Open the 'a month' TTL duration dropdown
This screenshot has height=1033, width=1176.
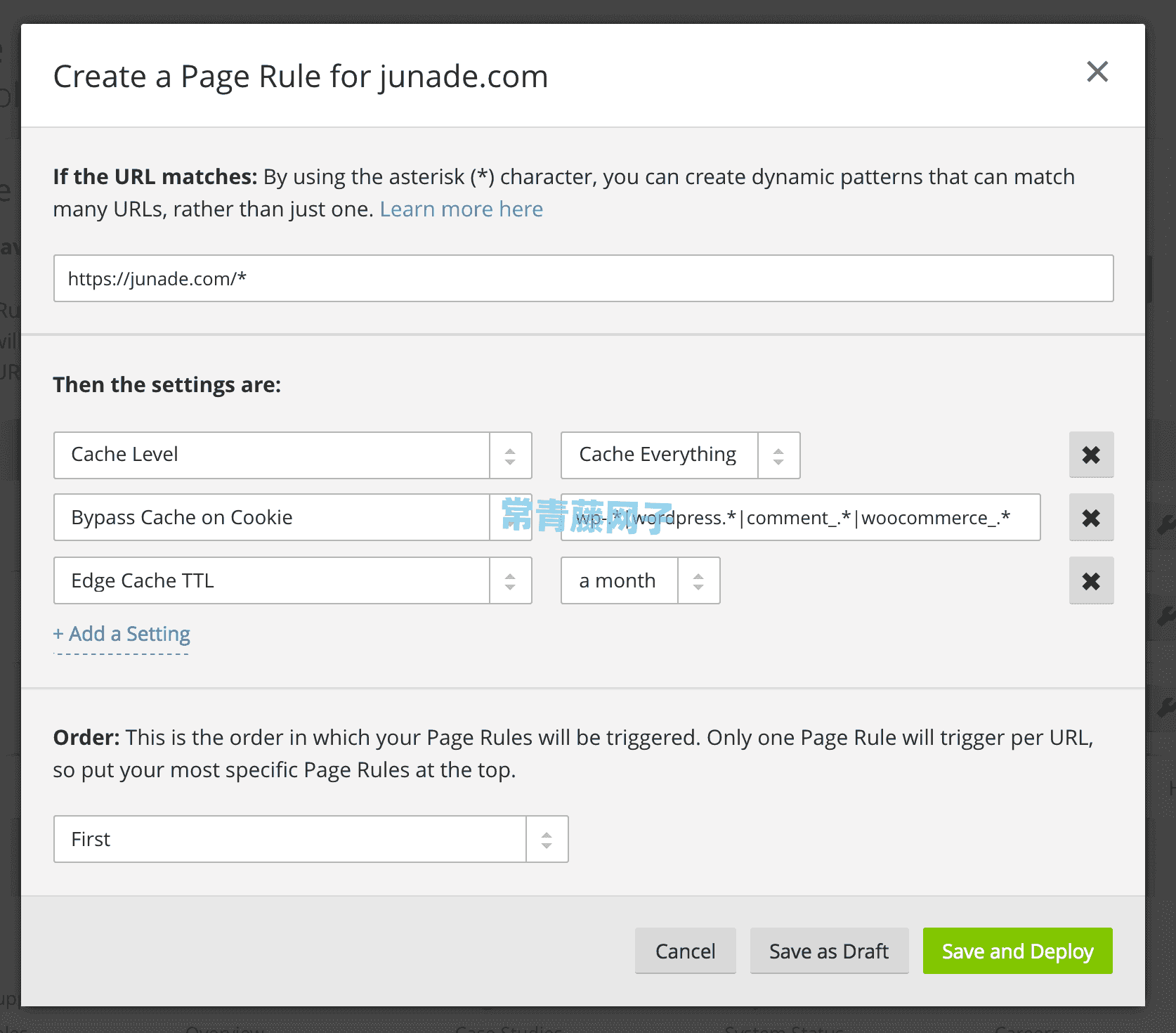(x=640, y=580)
